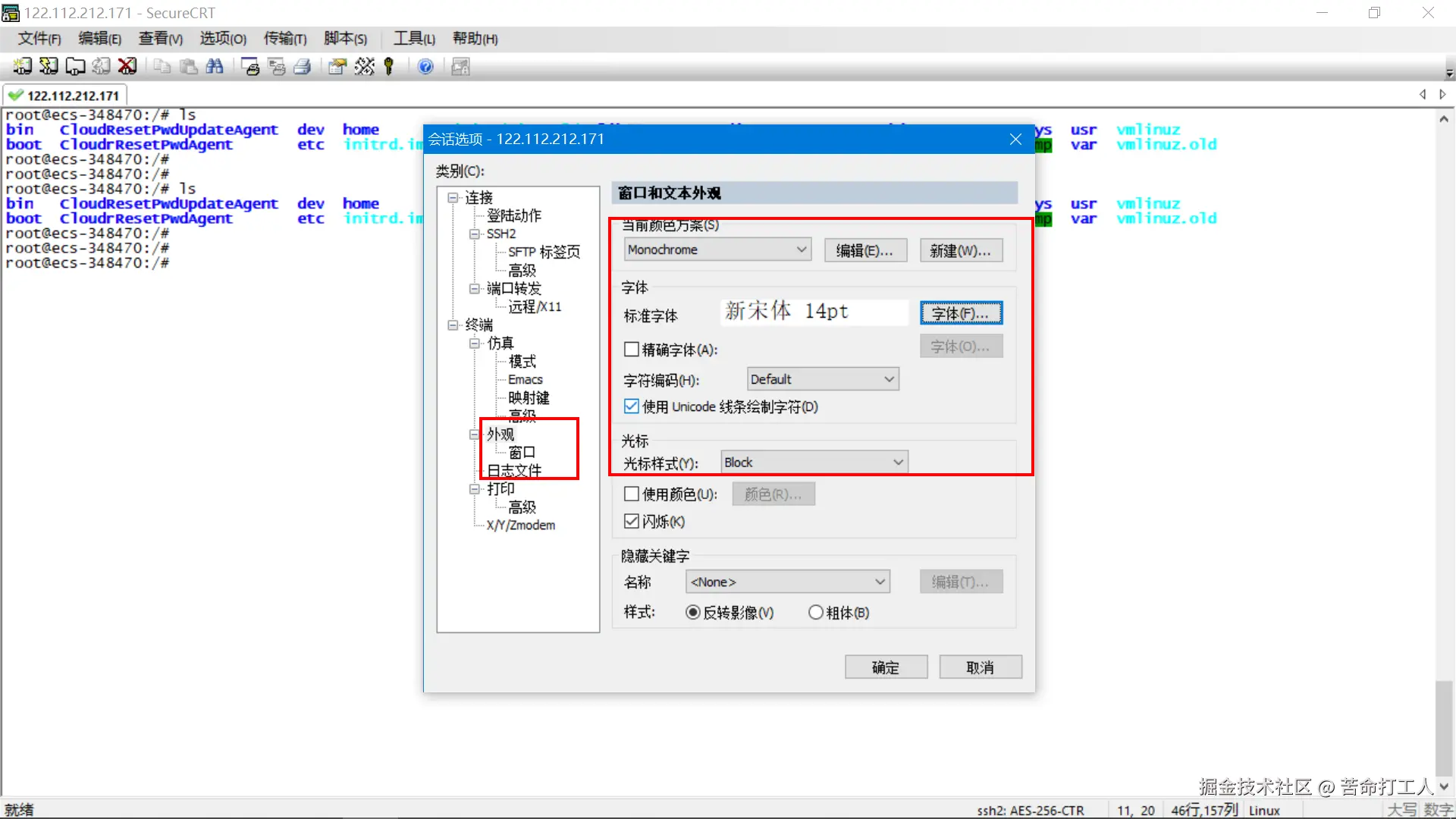
Task: Enable the 精确字体(A) checkbox
Action: point(632,349)
